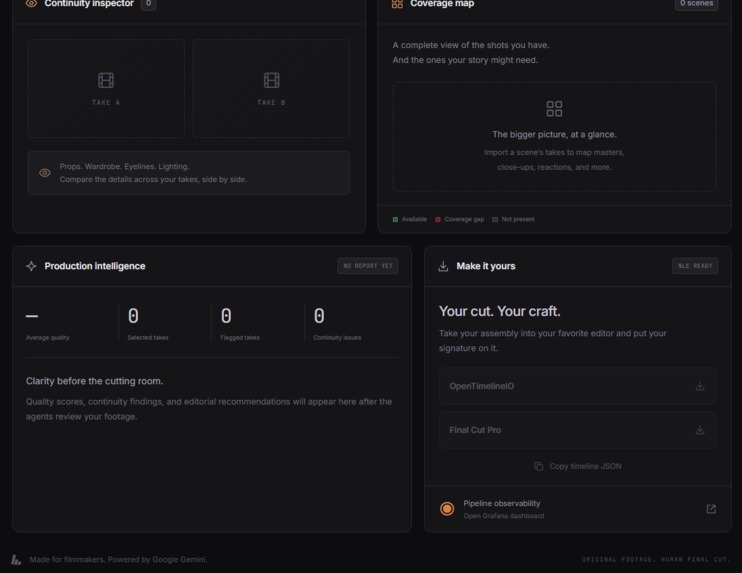Click the large grid icon in coverage dropzone

(554, 109)
